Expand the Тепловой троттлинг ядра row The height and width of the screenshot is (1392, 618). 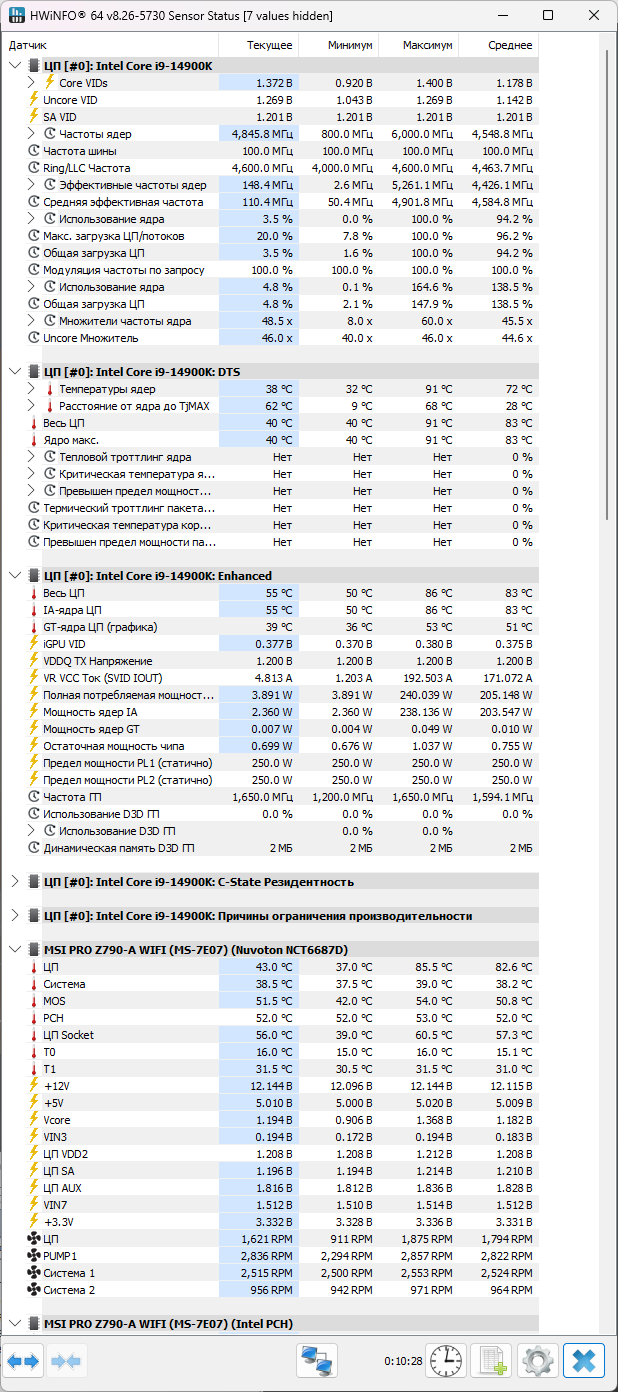point(32,457)
